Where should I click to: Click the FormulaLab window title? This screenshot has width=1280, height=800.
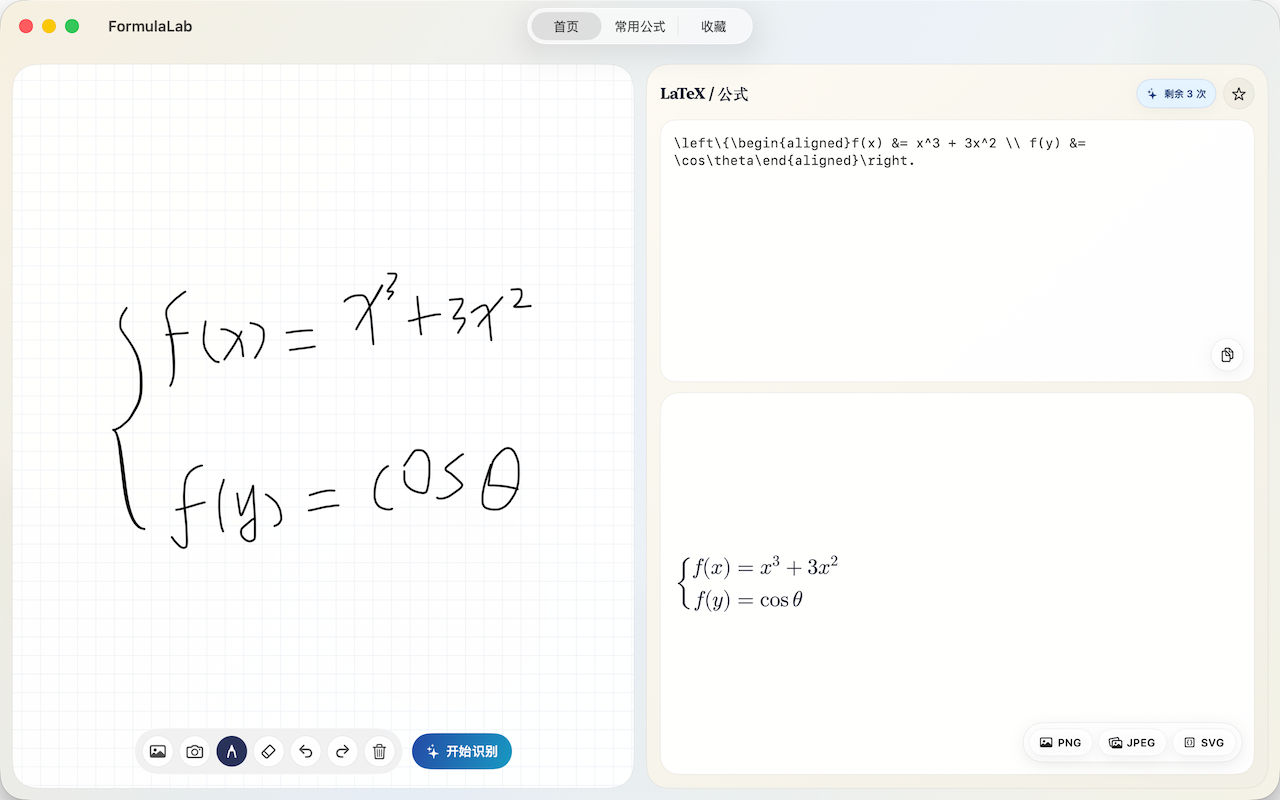150,26
